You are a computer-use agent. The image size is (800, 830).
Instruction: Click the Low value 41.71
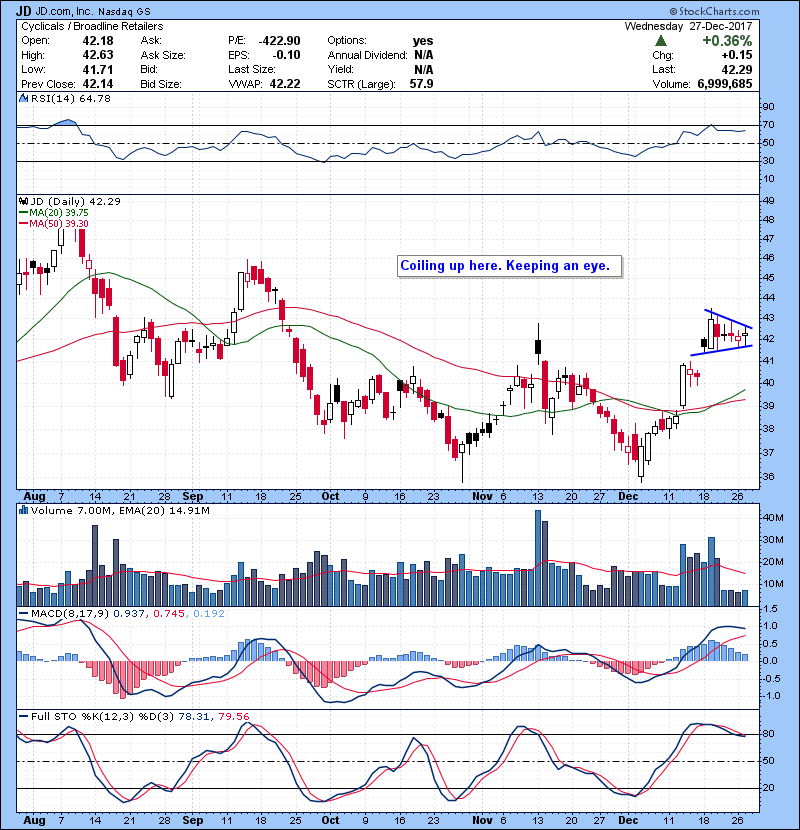[98, 69]
